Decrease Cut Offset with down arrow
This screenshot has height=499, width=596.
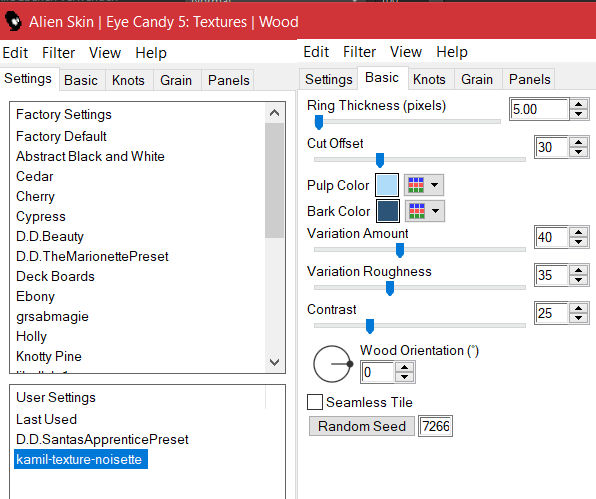579,152
